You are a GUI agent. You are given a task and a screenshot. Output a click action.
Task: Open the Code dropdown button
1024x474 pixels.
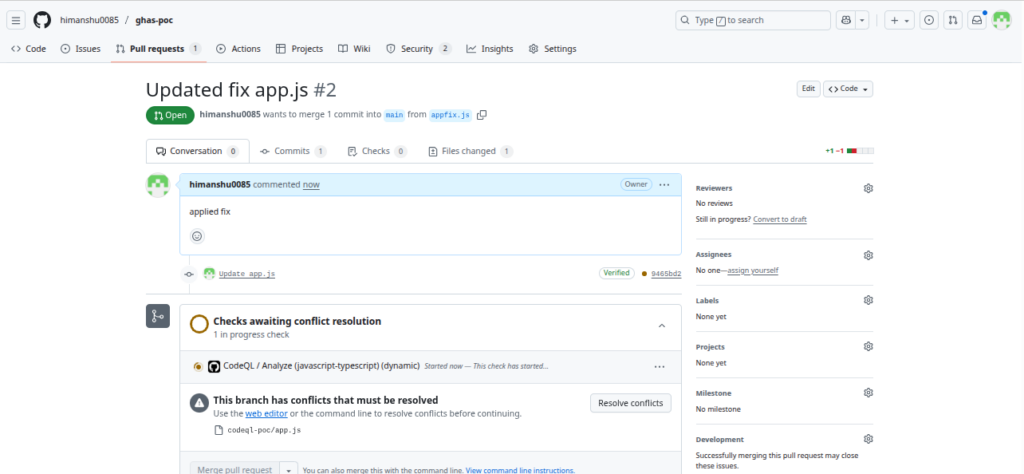point(848,89)
